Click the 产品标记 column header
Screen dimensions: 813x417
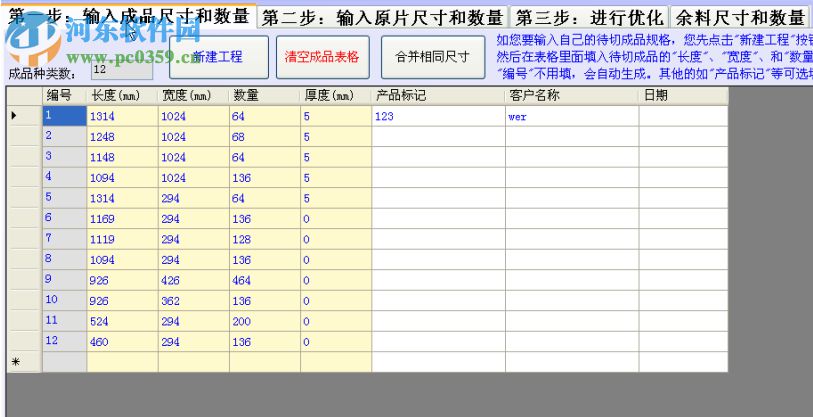[439, 95]
